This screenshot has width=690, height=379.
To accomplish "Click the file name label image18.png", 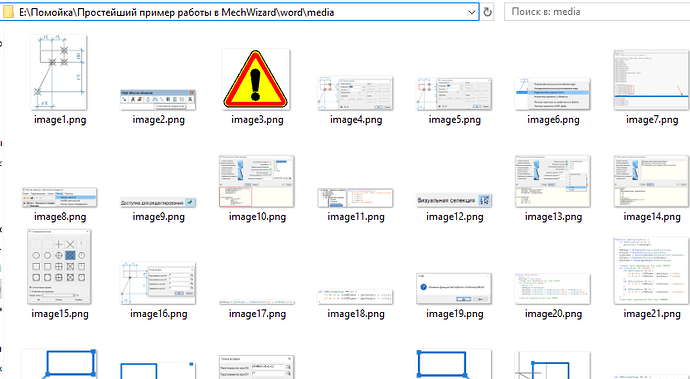I will 356,314.
